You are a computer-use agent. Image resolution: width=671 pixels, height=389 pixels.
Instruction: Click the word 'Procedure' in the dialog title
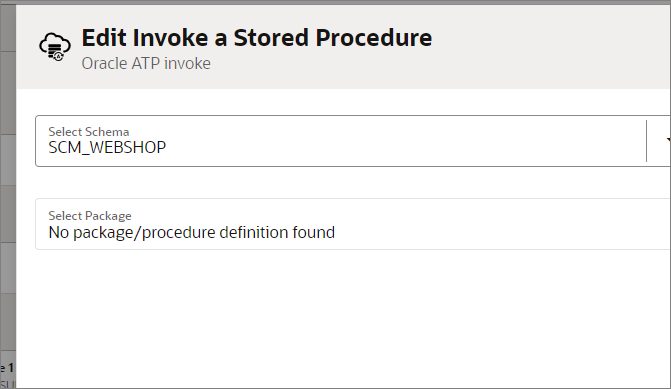click(x=374, y=38)
